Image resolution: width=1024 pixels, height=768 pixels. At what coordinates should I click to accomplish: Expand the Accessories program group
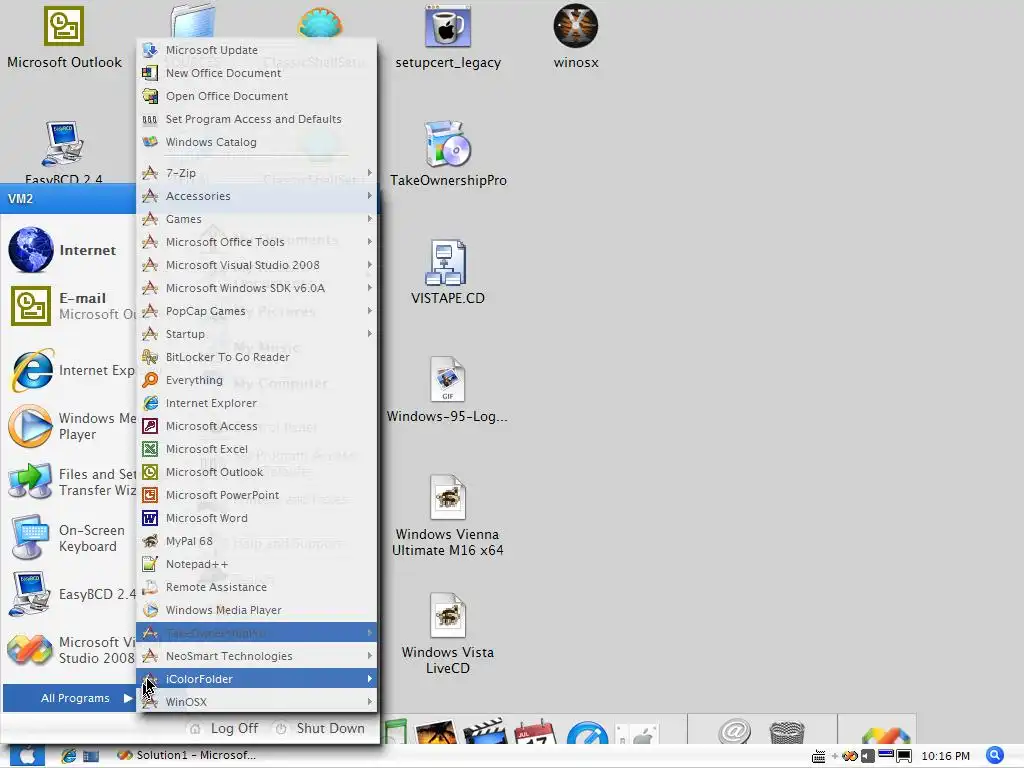(257, 196)
